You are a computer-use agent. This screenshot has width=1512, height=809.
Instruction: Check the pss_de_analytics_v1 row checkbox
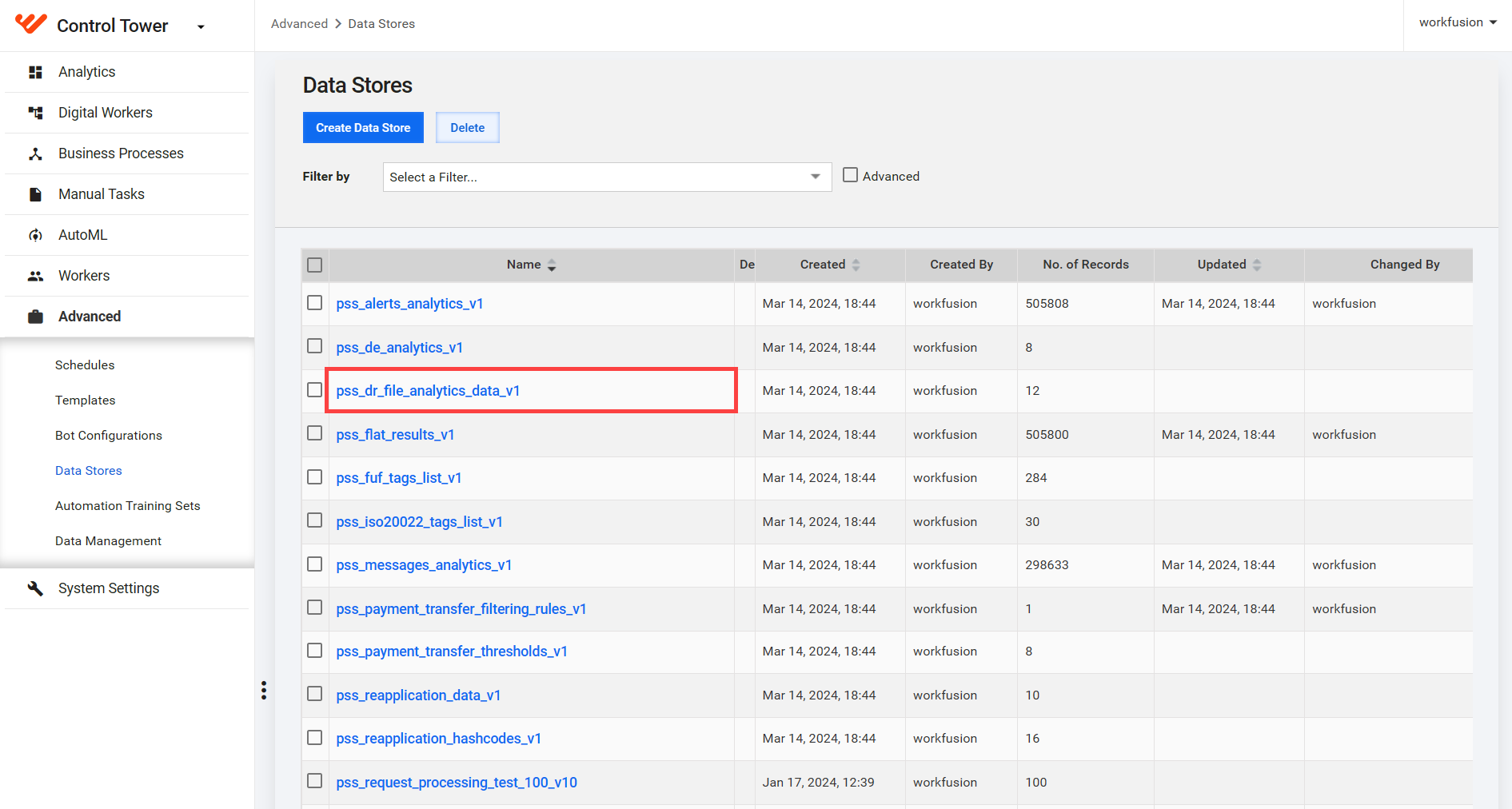pos(315,346)
